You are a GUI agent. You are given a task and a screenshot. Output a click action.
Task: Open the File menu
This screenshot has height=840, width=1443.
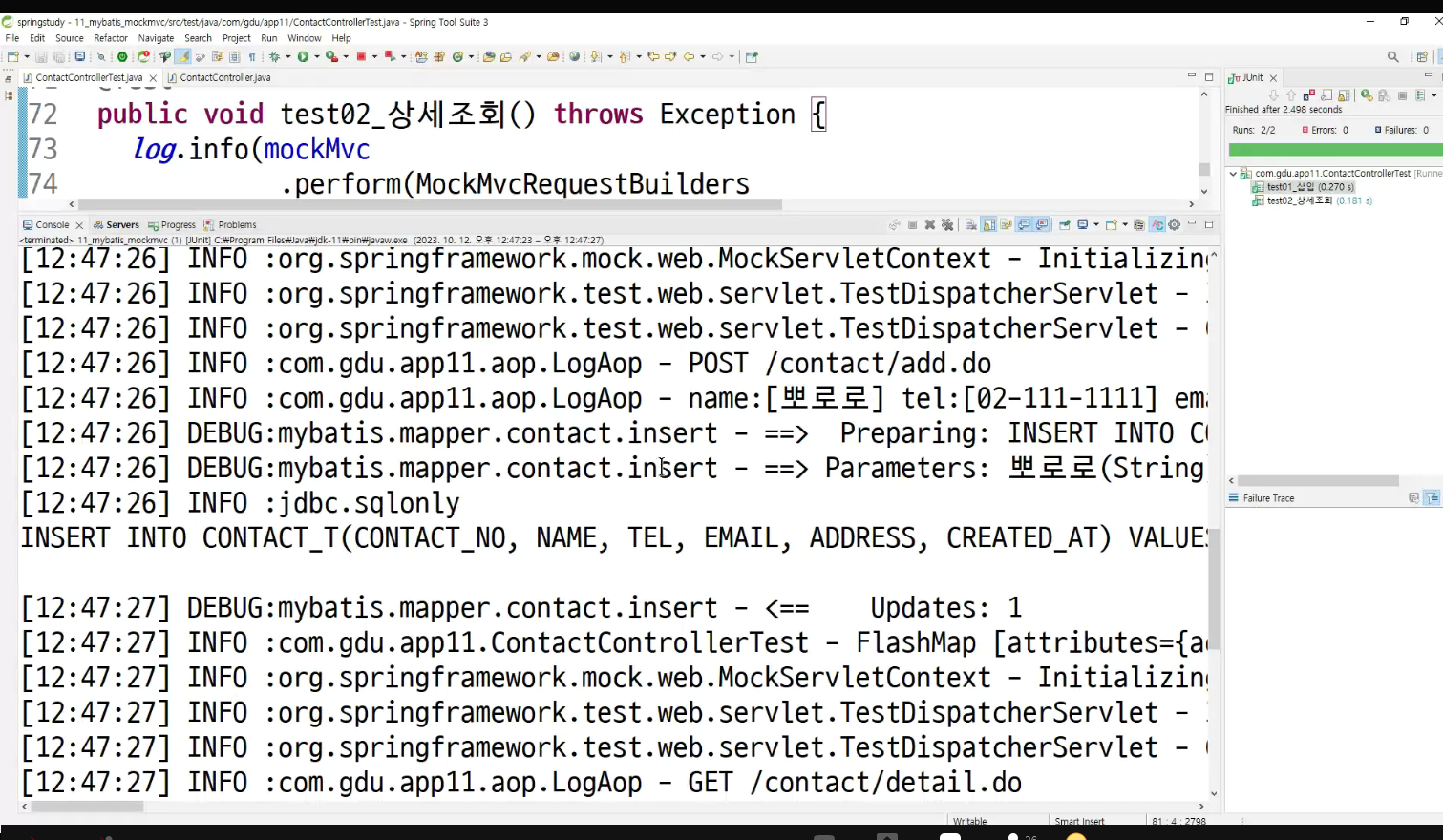pos(12,38)
